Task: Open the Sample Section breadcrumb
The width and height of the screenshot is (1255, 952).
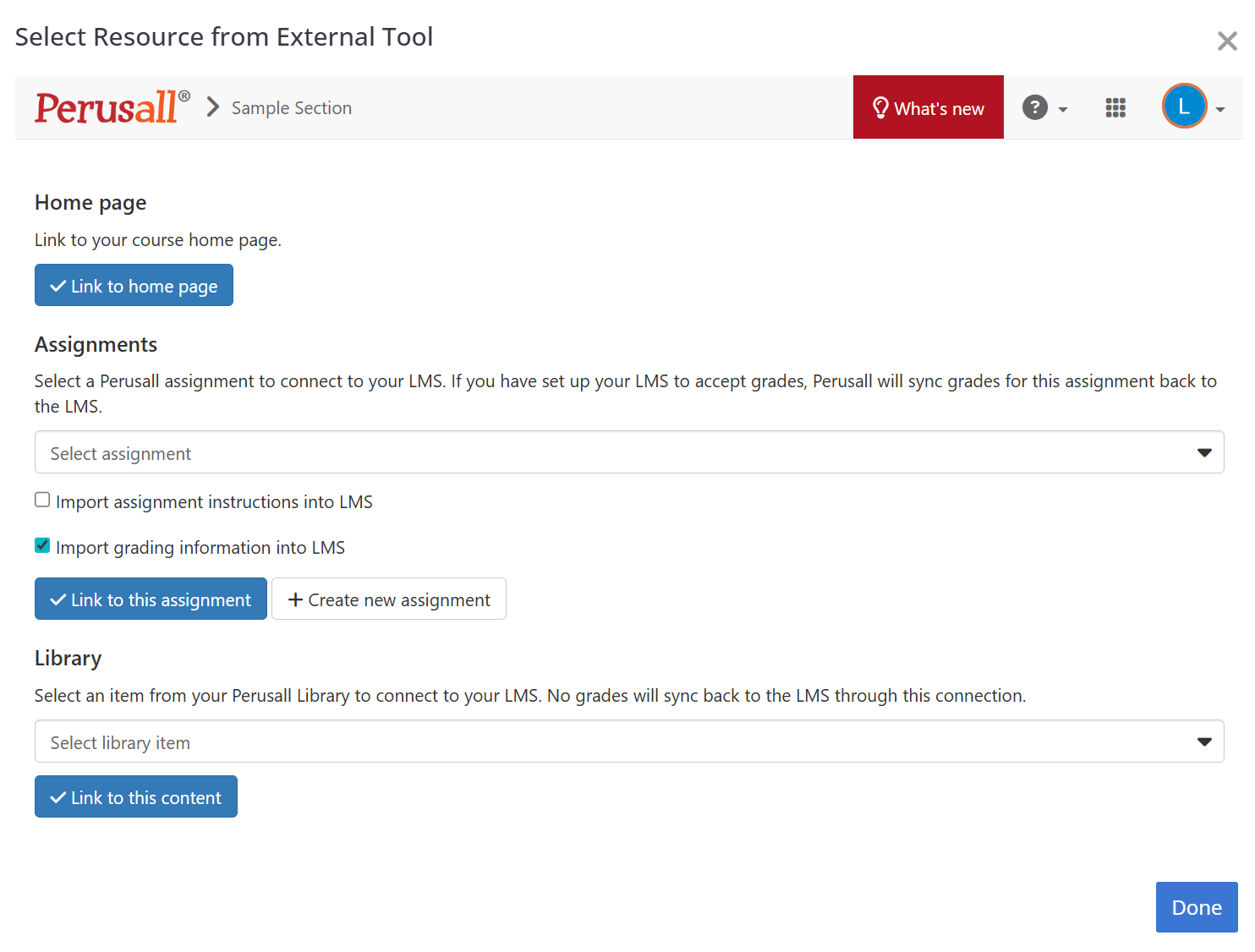Action: coord(291,108)
